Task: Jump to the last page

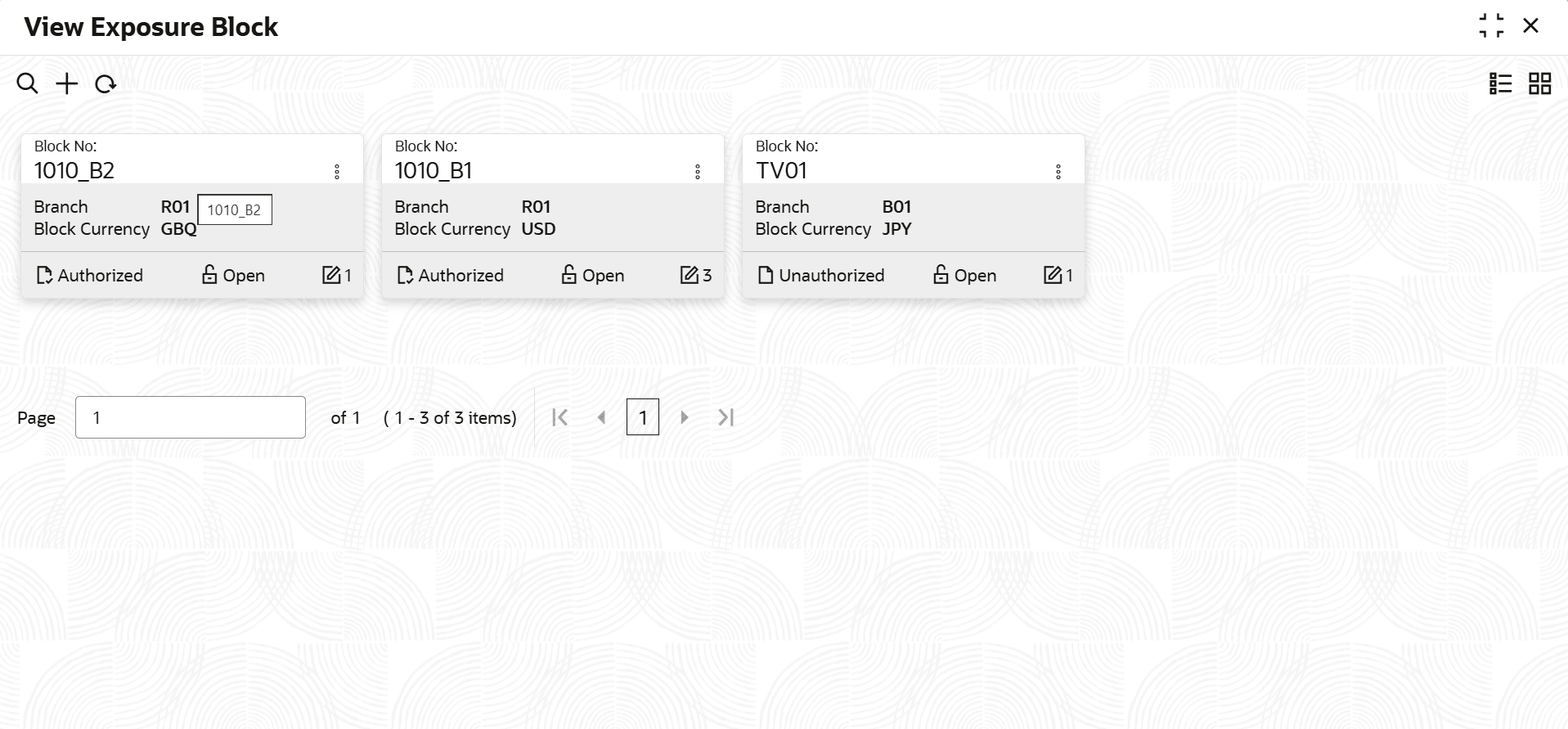Action: point(726,418)
